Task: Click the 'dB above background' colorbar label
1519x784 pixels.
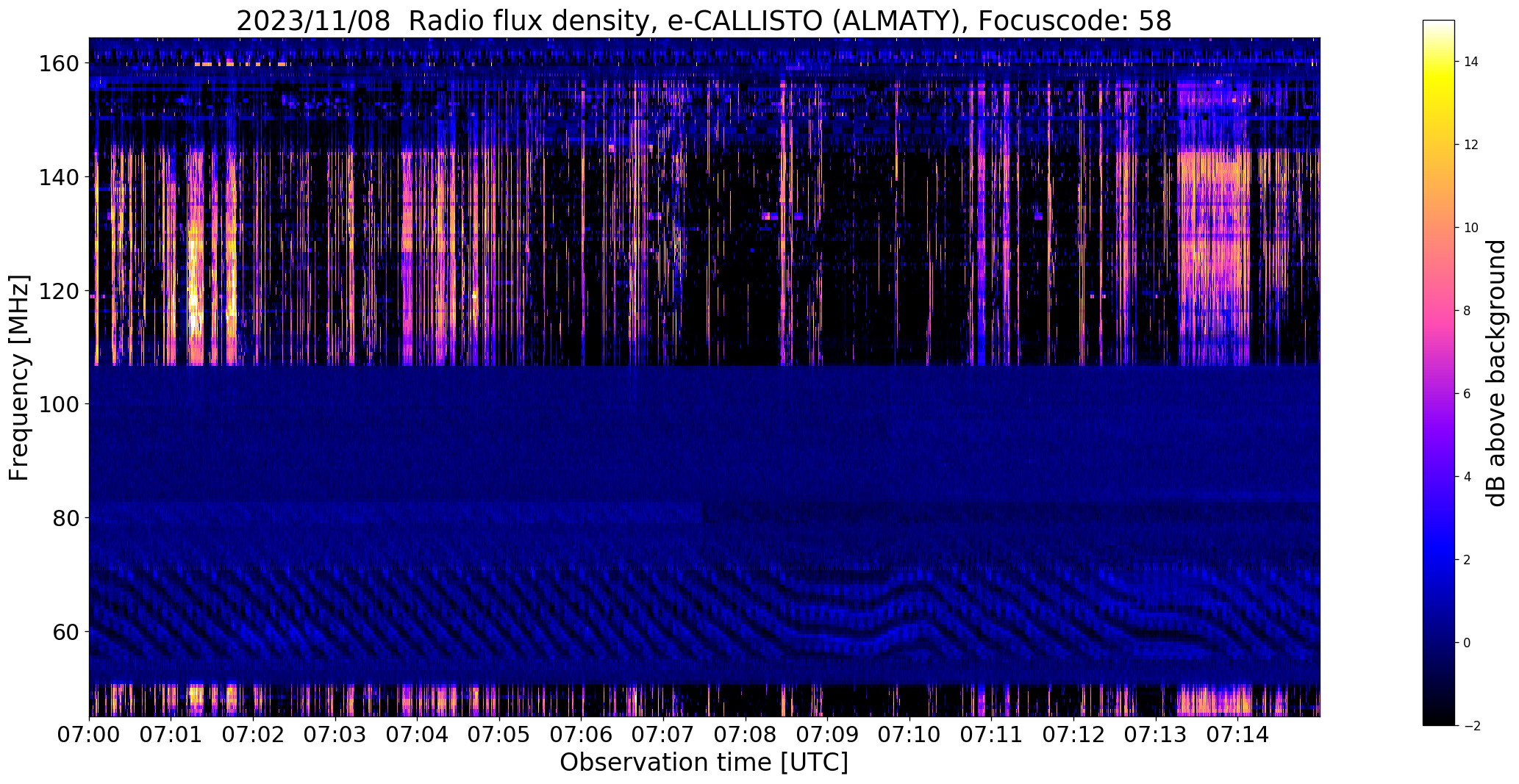Action: 1496,373
